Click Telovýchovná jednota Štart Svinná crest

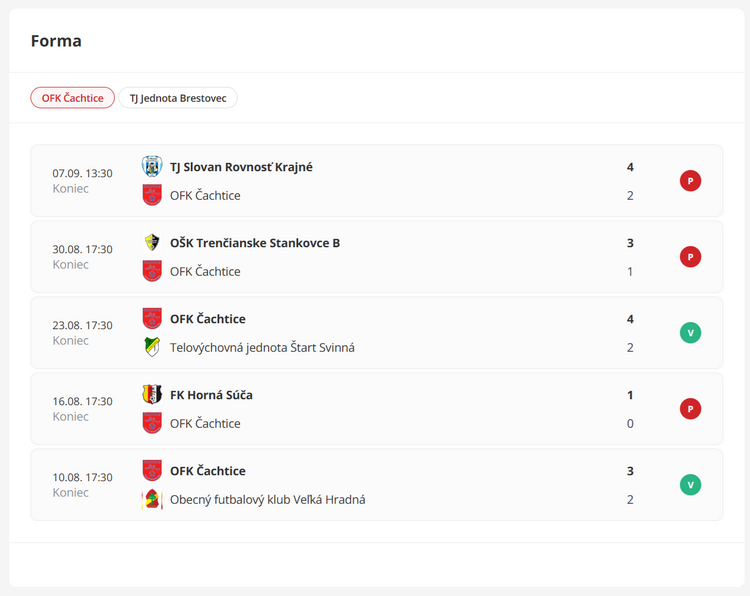[152, 347]
